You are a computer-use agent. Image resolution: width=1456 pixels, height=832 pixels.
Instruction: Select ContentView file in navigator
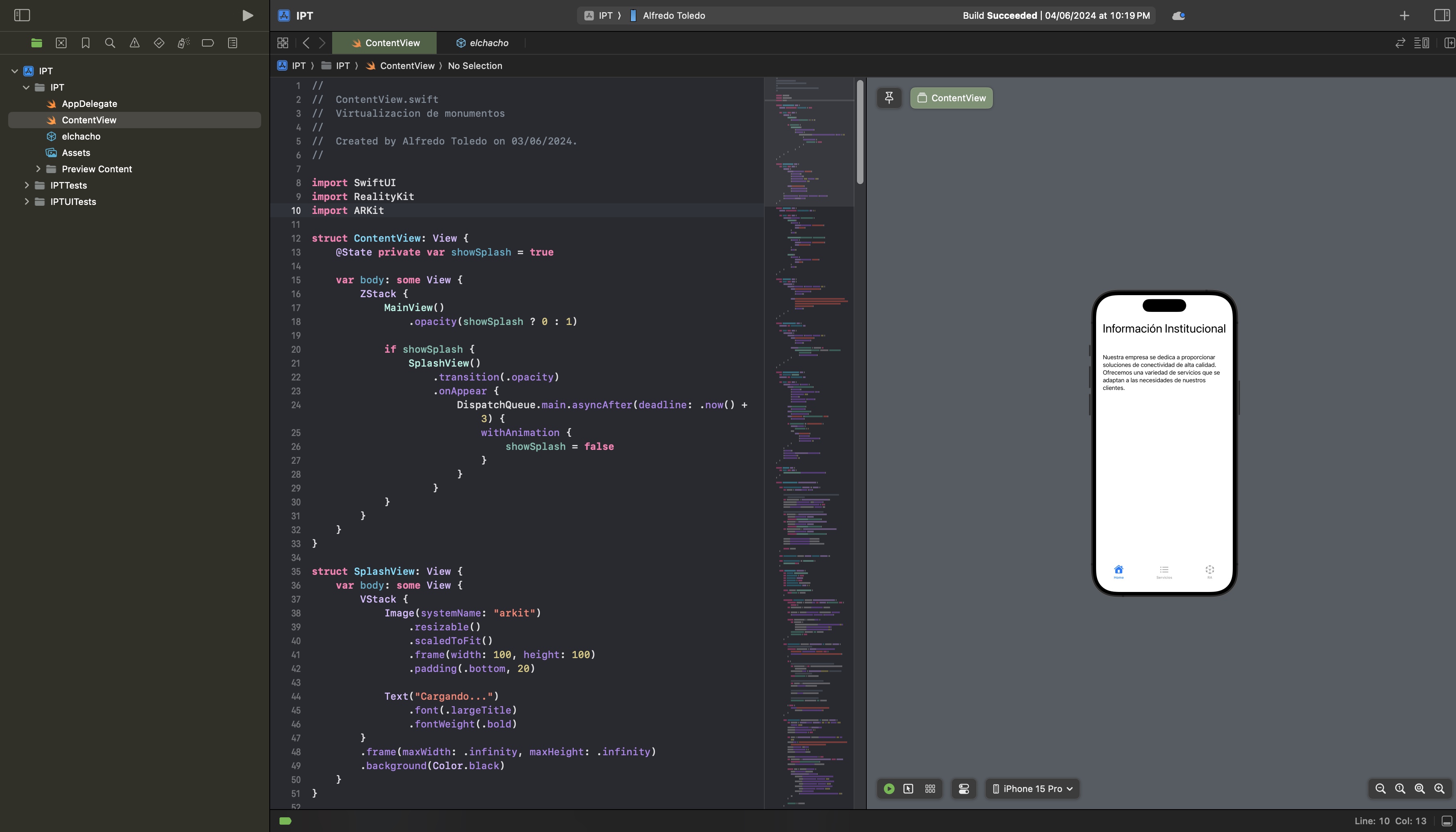[x=134, y=120]
